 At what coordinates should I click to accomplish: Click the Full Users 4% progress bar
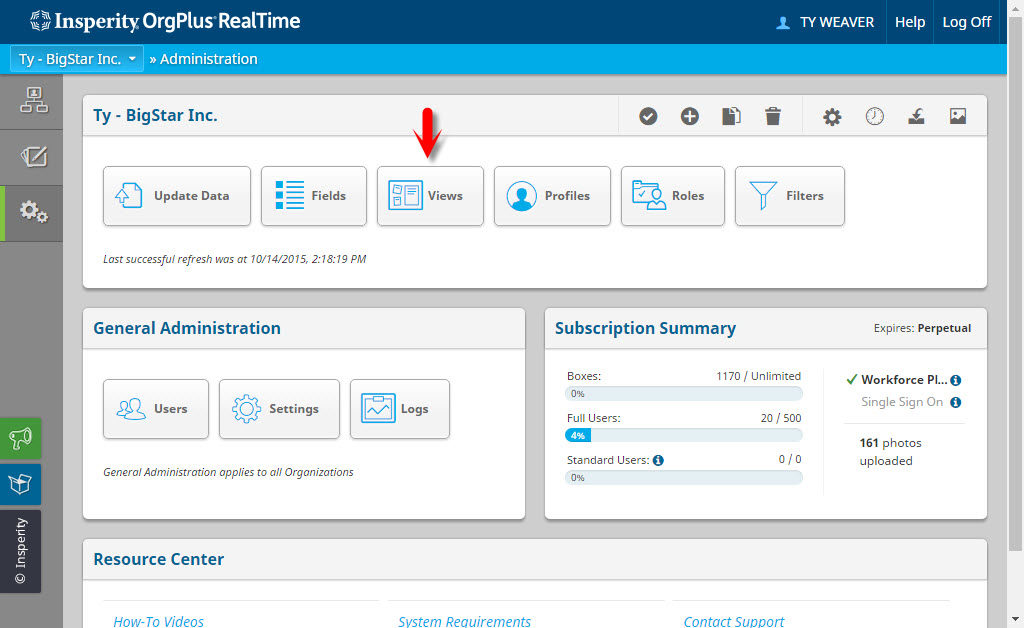point(684,435)
